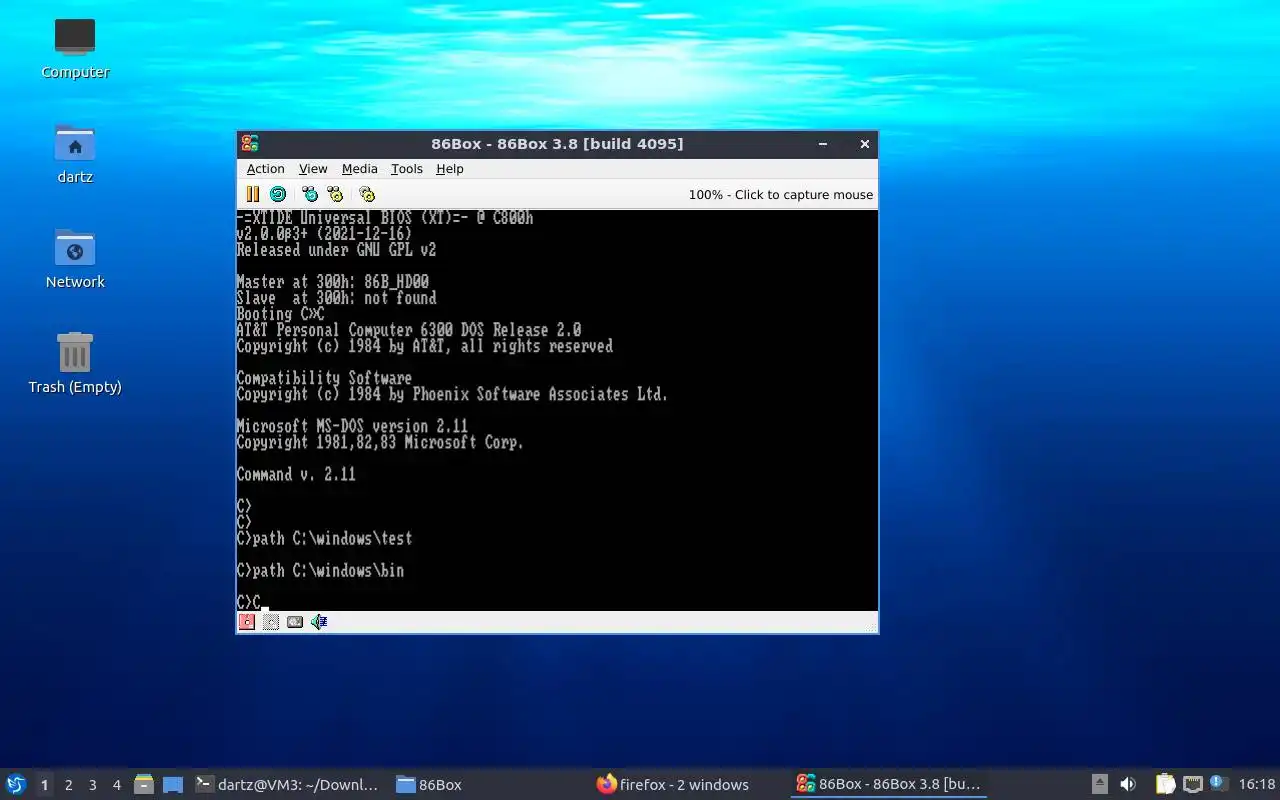
Task: Click the network connection tray icon
Action: coord(1192,784)
